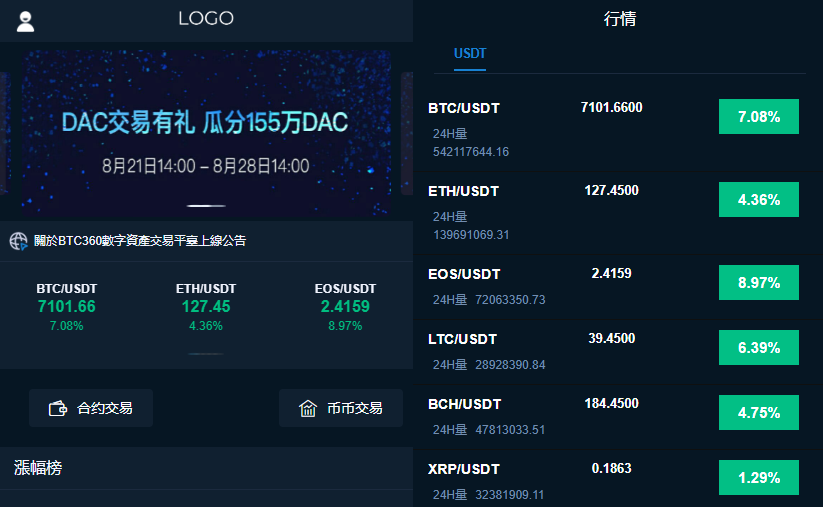Select the USDT market tab
The width and height of the screenshot is (823, 507).
[x=470, y=54]
